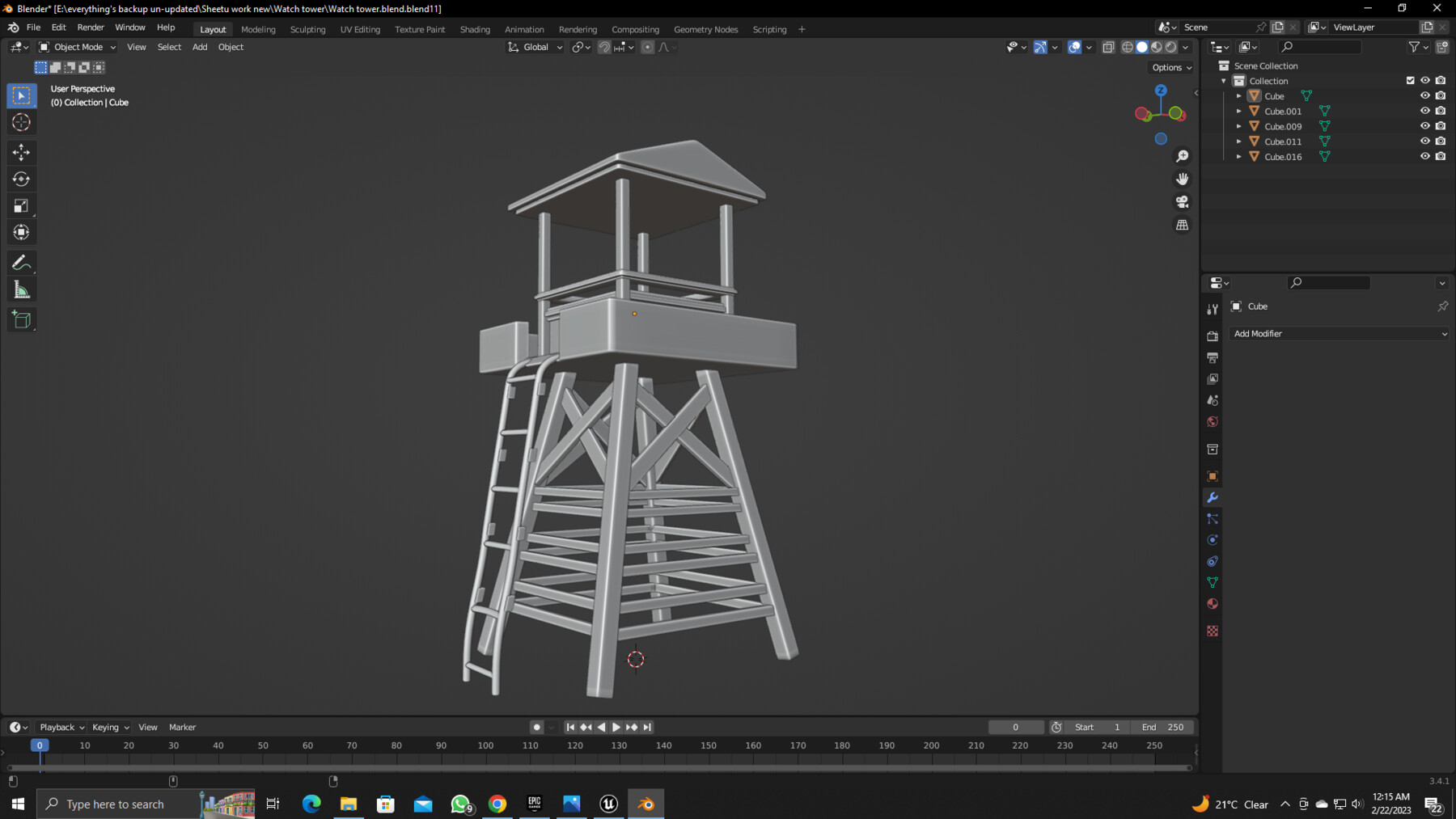This screenshot has width=1456, height=819.
Task: Switch to the Shading workspace tab
Action: 475,29
